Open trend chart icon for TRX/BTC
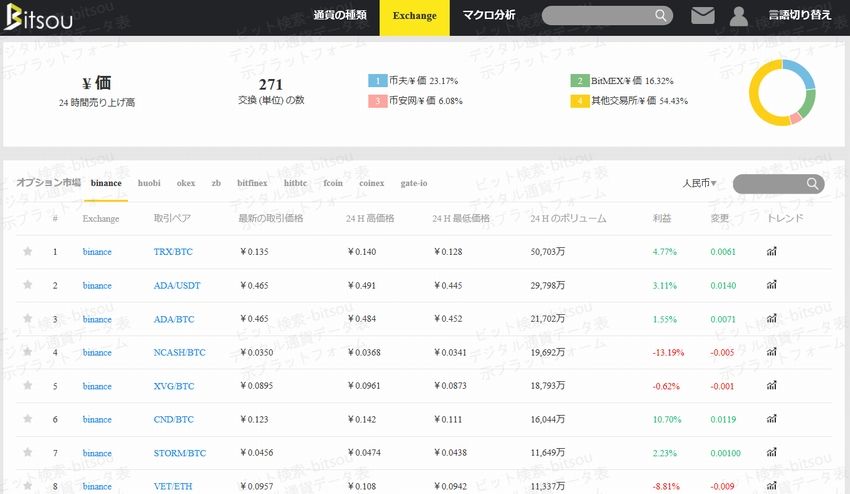 [x=771, y=251]
